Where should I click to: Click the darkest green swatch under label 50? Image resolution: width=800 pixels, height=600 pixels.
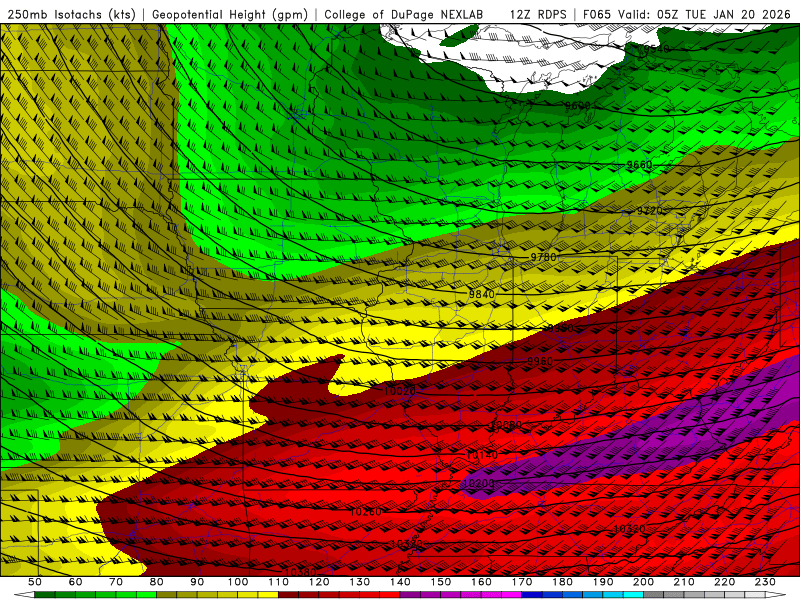point(45,595)
